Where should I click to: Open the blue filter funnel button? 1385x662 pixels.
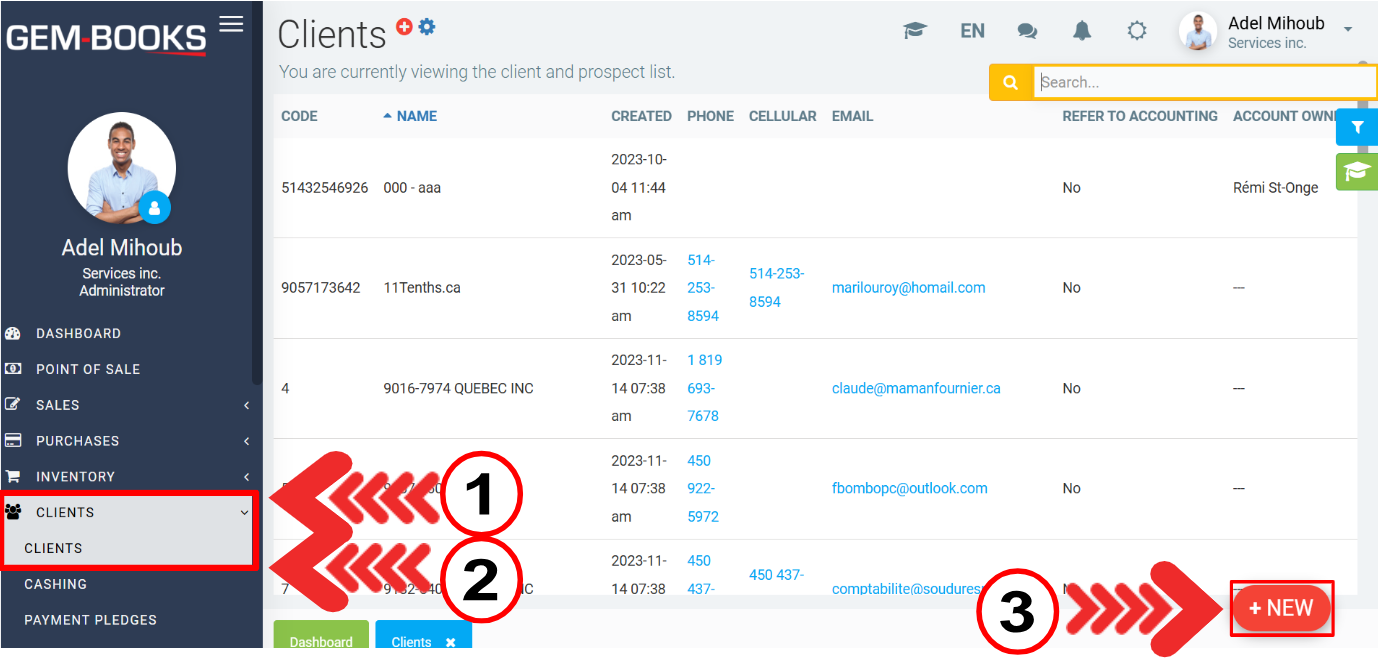tap(1357, 128)
